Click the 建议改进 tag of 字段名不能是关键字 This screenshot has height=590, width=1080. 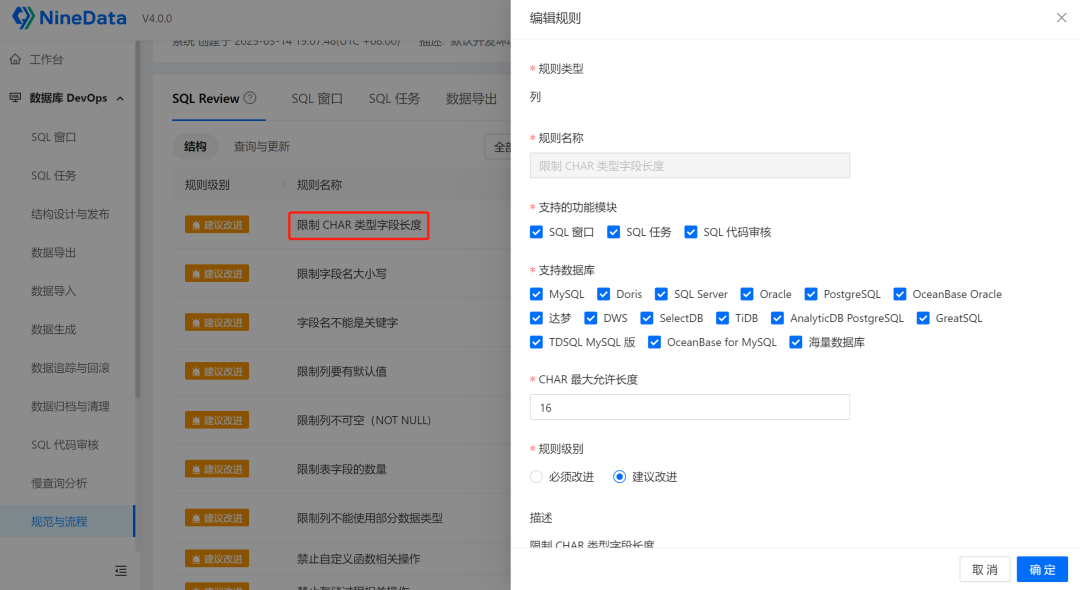coord(217,322)
